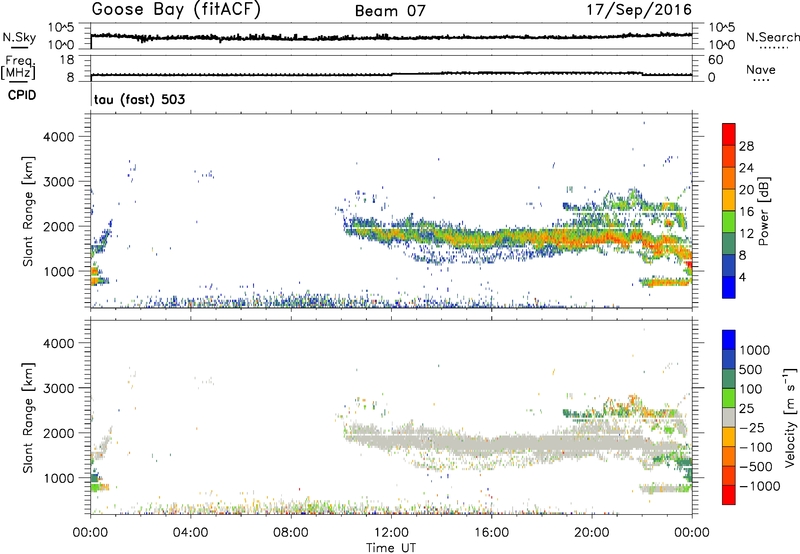Click the N.Search legend label
The image size is (800, 554).
[772, 37]
